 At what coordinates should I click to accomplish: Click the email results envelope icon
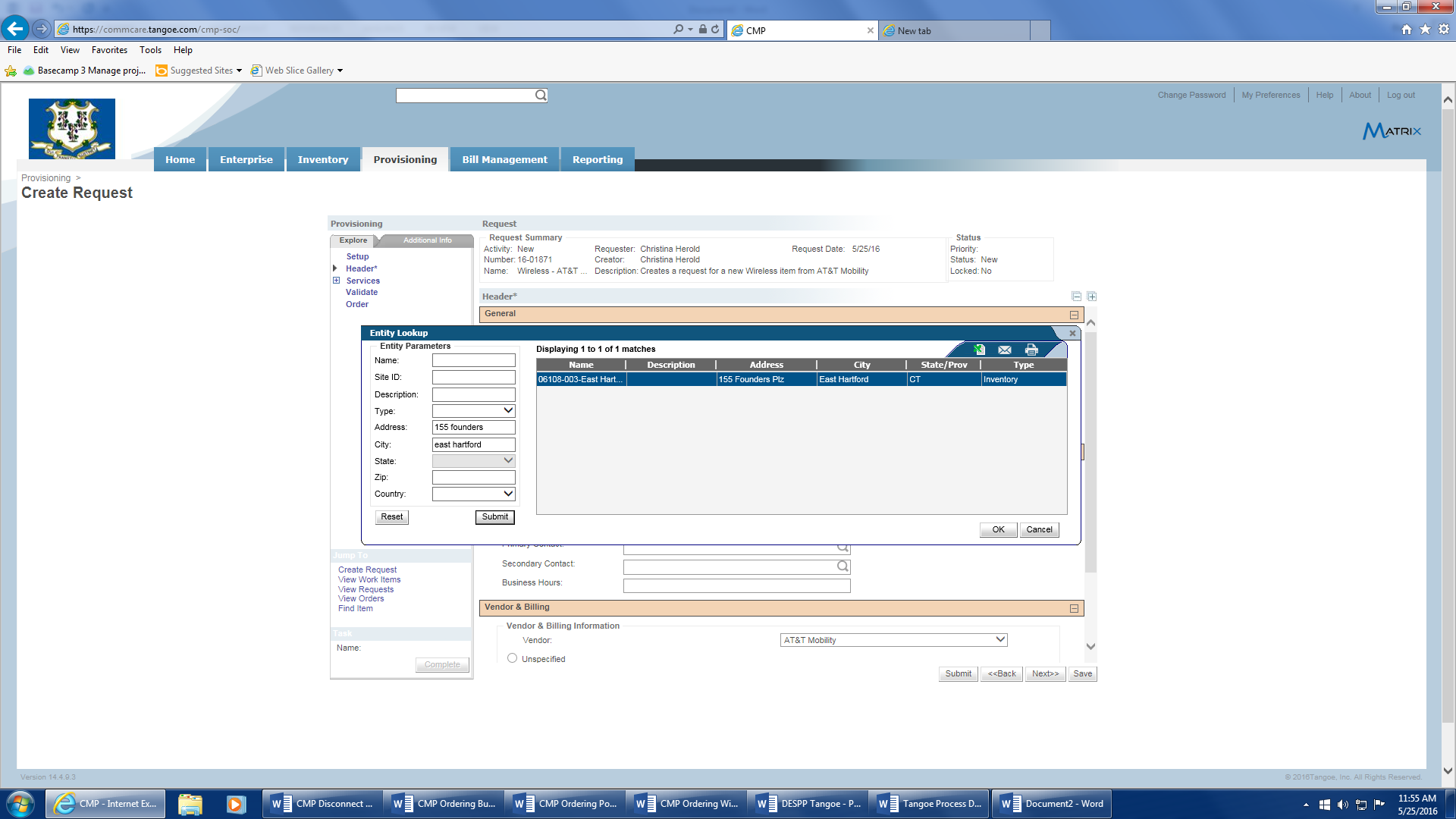(x=1005, y=350)
